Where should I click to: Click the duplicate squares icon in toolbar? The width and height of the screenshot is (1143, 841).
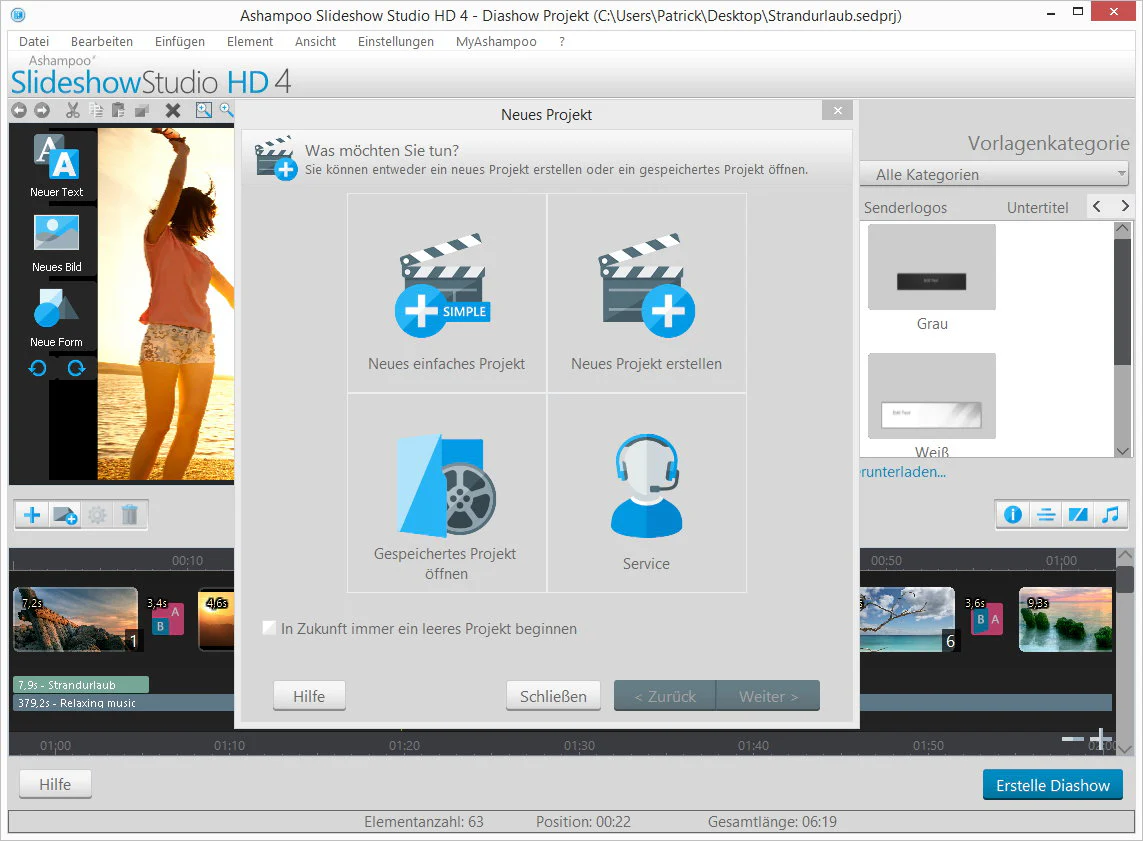[142, 110]
